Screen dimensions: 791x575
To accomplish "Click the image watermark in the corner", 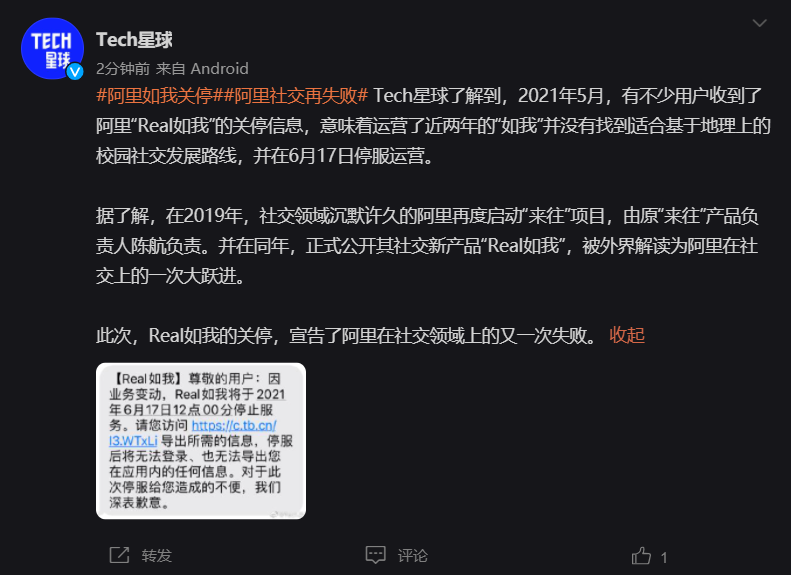I will point(287,513).
